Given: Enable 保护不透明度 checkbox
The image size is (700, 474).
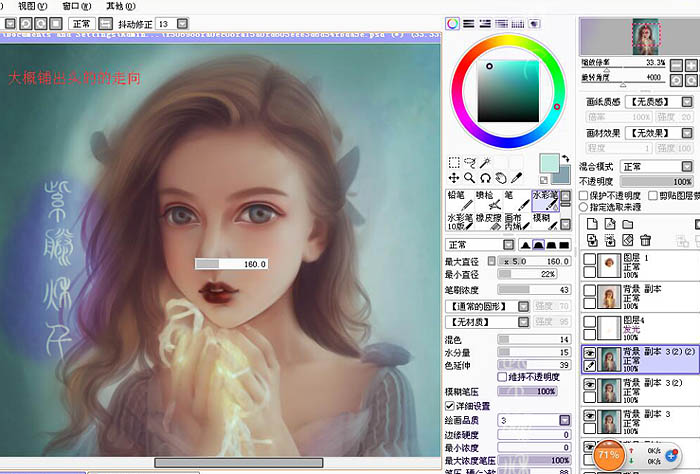Looking at the screenshot, I should click(583, 195).
